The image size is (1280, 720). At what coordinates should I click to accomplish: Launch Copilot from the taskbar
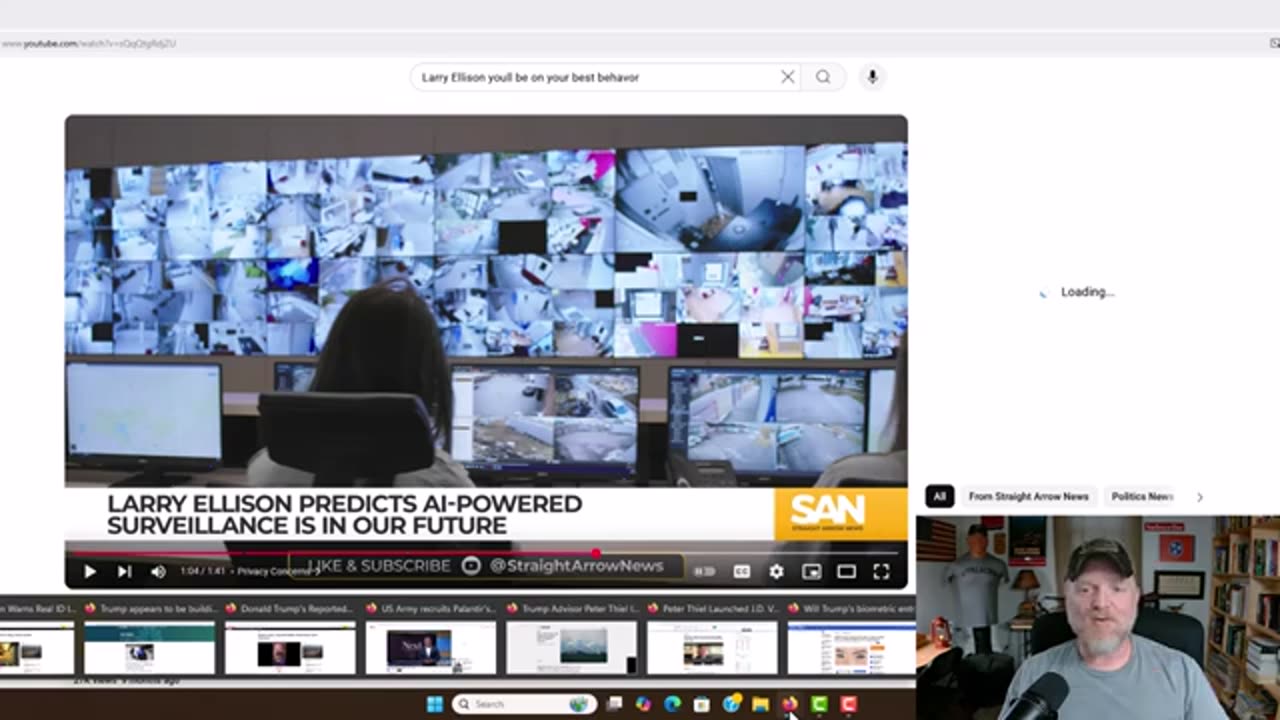(643, 704)
